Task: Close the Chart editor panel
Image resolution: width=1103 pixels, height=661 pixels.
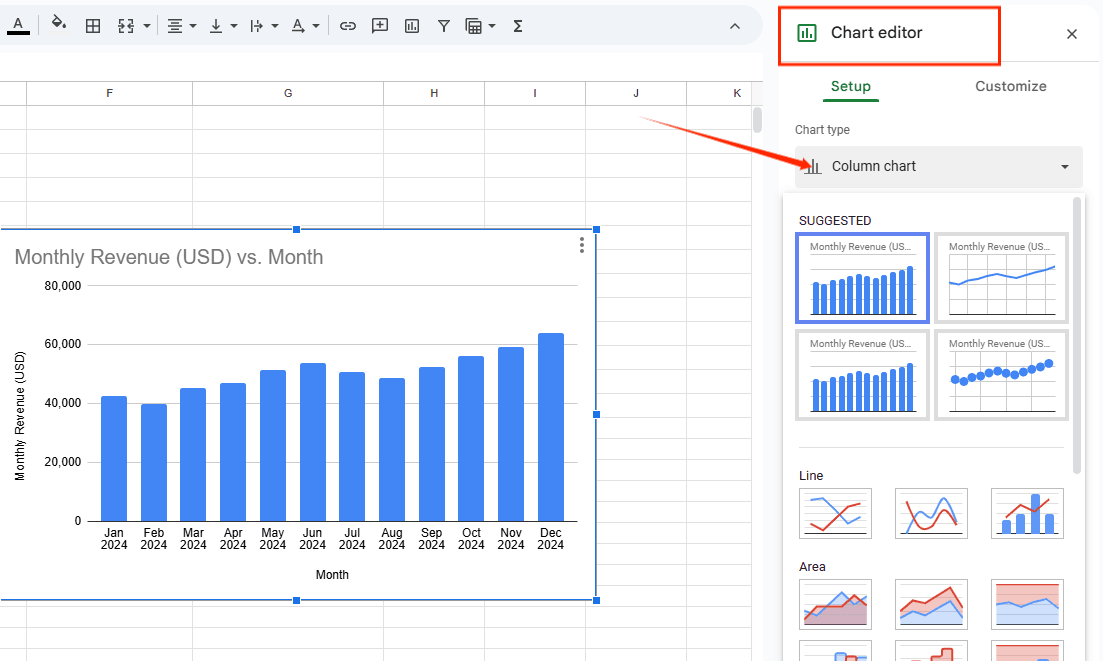Action: pyautogui.click(x=1072, y=34)
